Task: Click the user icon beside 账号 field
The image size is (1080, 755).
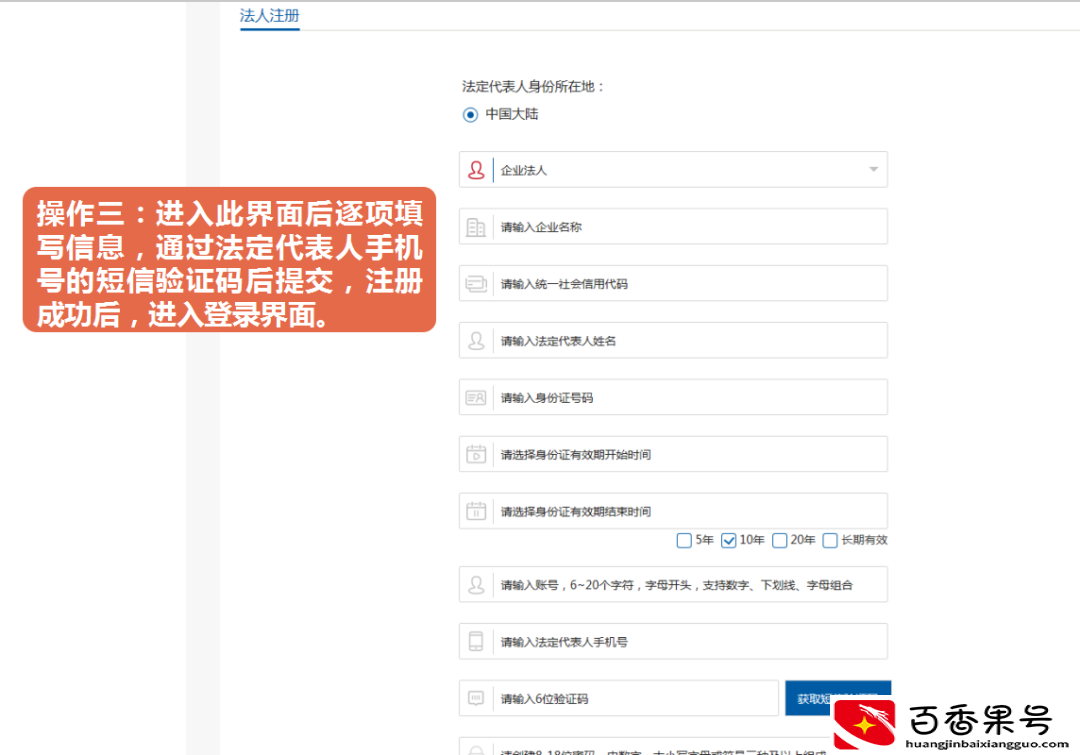Action: pyautogui.click(x=476, y=585)
